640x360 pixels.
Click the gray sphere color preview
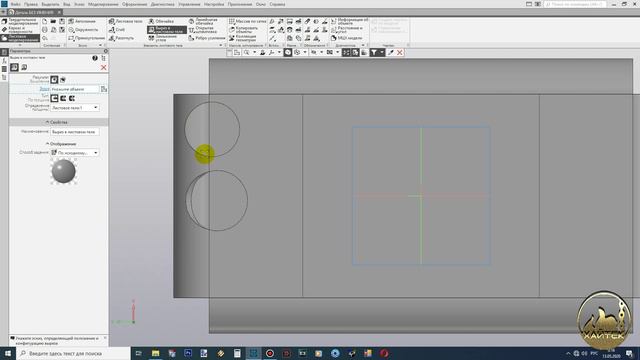pyautogui.click(x=64, y=171)
